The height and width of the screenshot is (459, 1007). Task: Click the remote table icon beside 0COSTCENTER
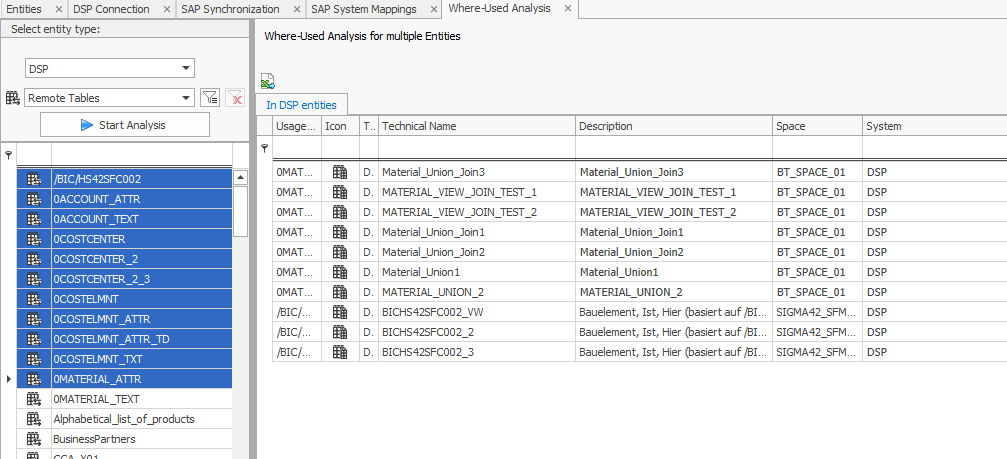(x=34, y=240)
